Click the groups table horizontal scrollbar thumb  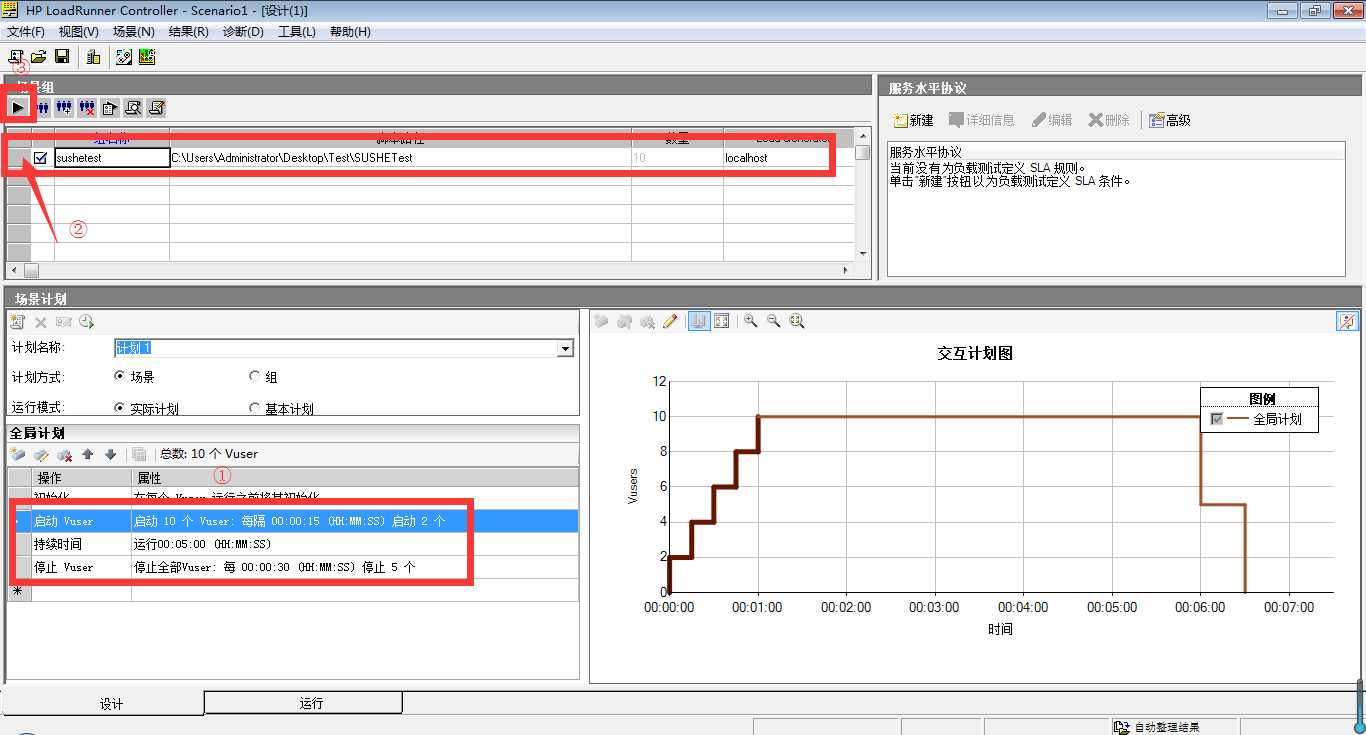(x=31, y=271)
